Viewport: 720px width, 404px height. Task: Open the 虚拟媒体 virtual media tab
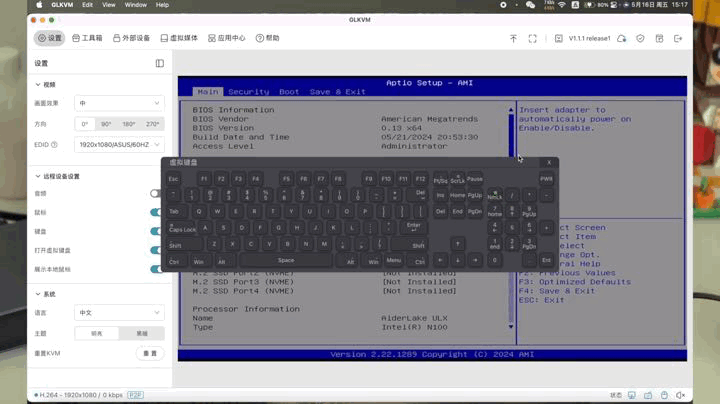pos(179,38)
